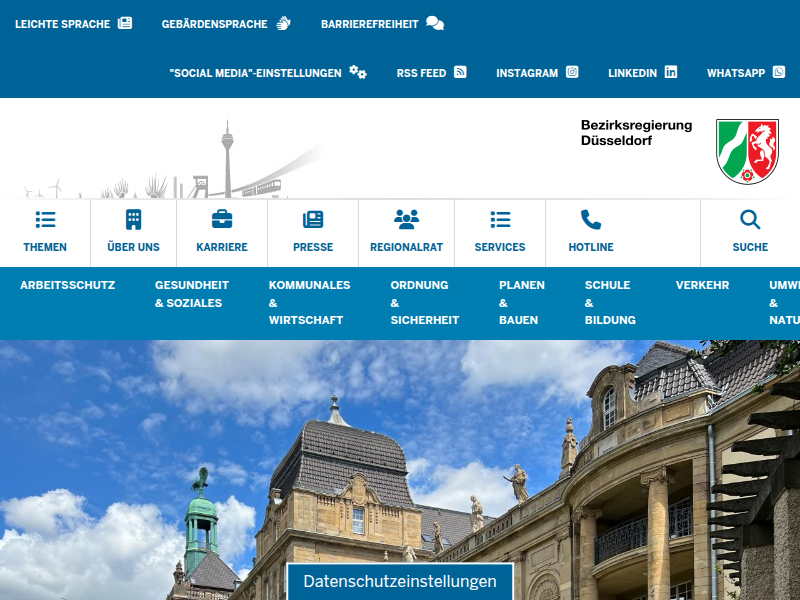Select Gesundheit & Soziales topic

pos(192,294)
